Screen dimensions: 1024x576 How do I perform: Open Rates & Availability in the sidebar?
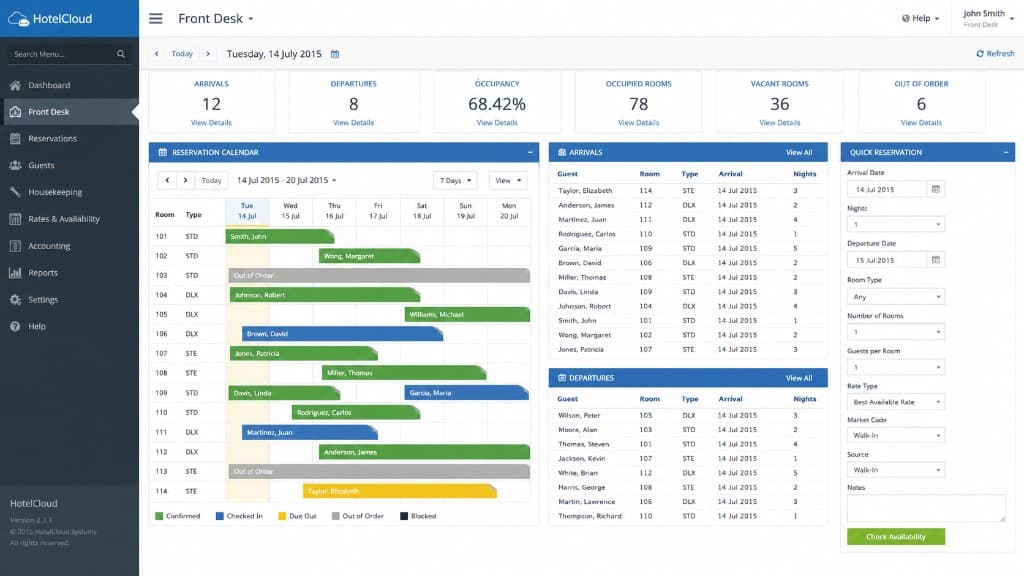click(x=69, y=219)
